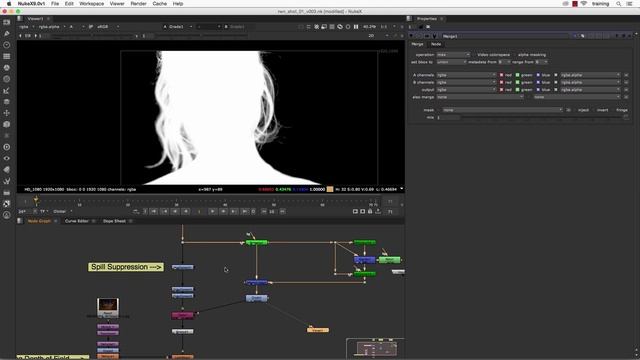
Task: Open the B channels rgba dropdown
Action: coord(466,82)
